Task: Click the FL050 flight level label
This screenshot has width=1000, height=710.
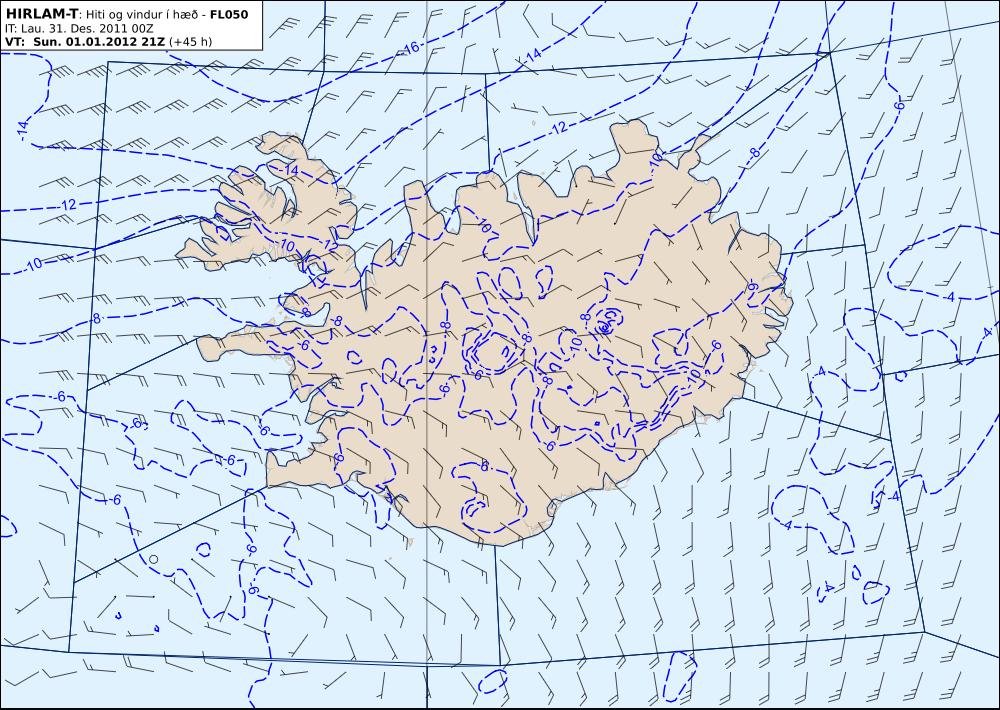Action: pyautogui.click(x=229, y=14)
